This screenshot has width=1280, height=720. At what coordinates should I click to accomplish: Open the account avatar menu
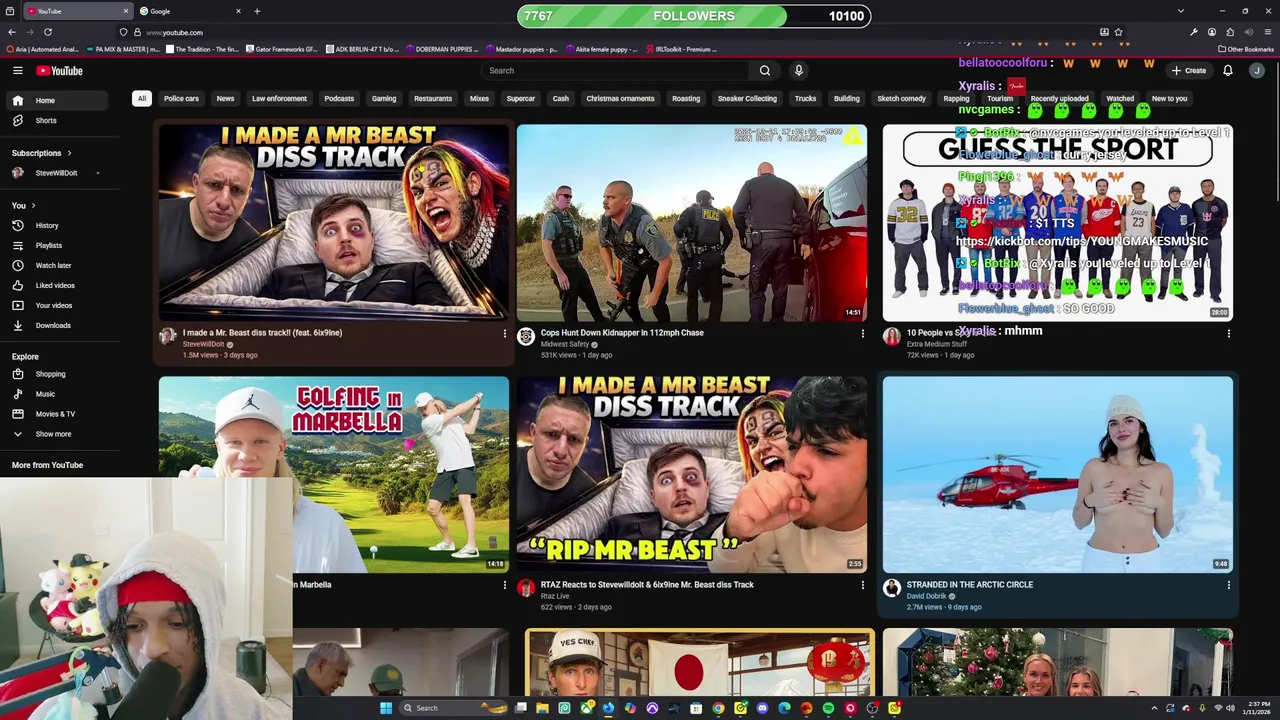pyautogui.click(x=1257, y=71)
